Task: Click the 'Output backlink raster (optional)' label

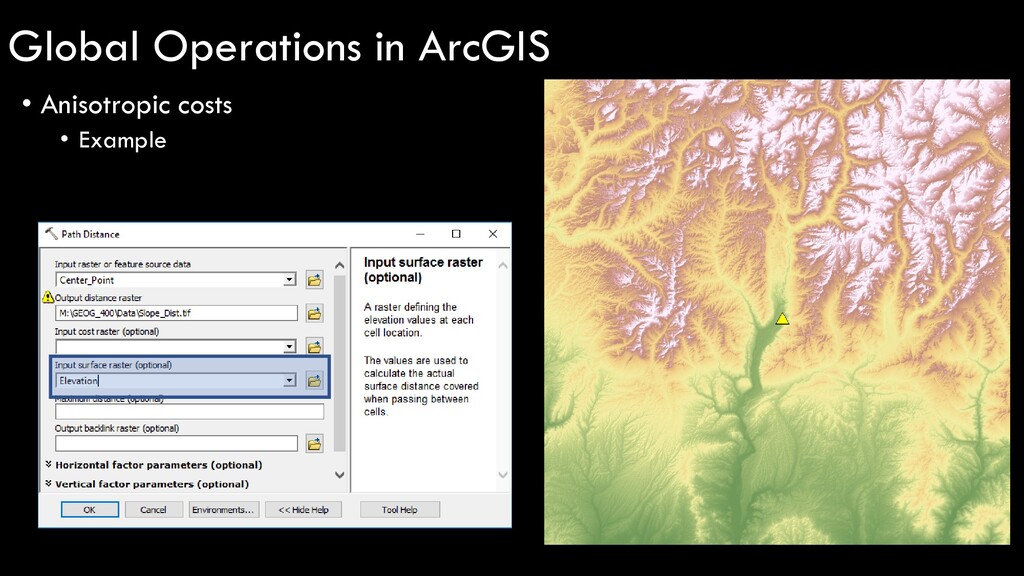Action: [117, 428]
